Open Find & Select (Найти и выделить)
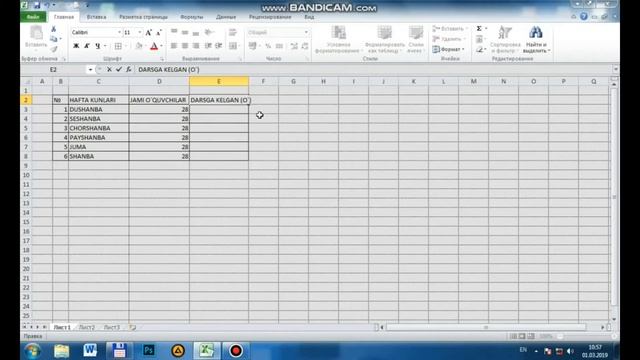 tap(536, 39)
